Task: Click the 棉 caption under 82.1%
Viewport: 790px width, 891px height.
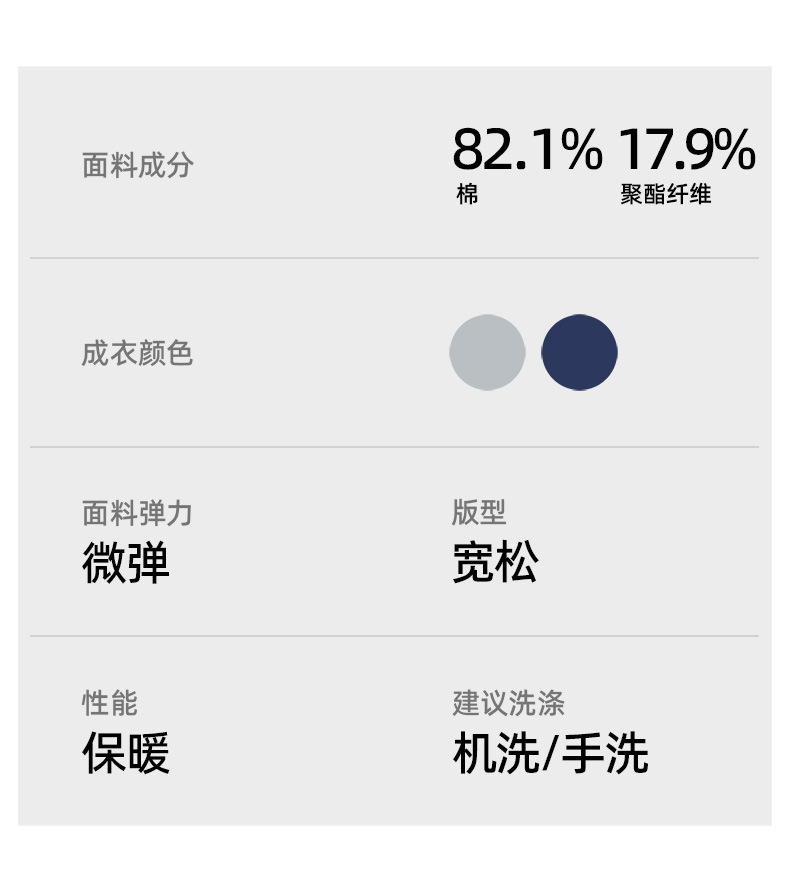Action: click(467, 195)
